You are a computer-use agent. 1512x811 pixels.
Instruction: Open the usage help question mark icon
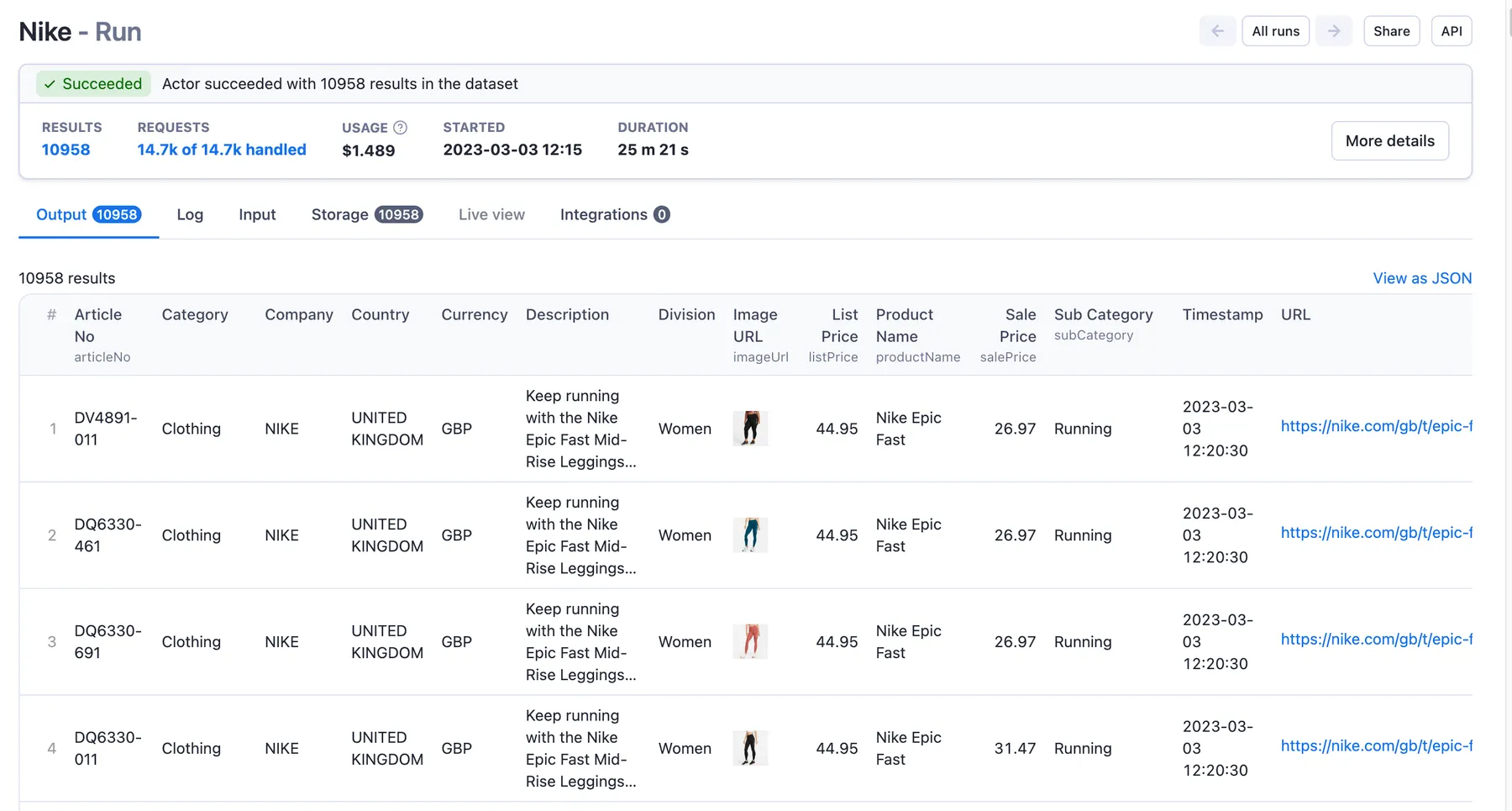coord(401,128)
